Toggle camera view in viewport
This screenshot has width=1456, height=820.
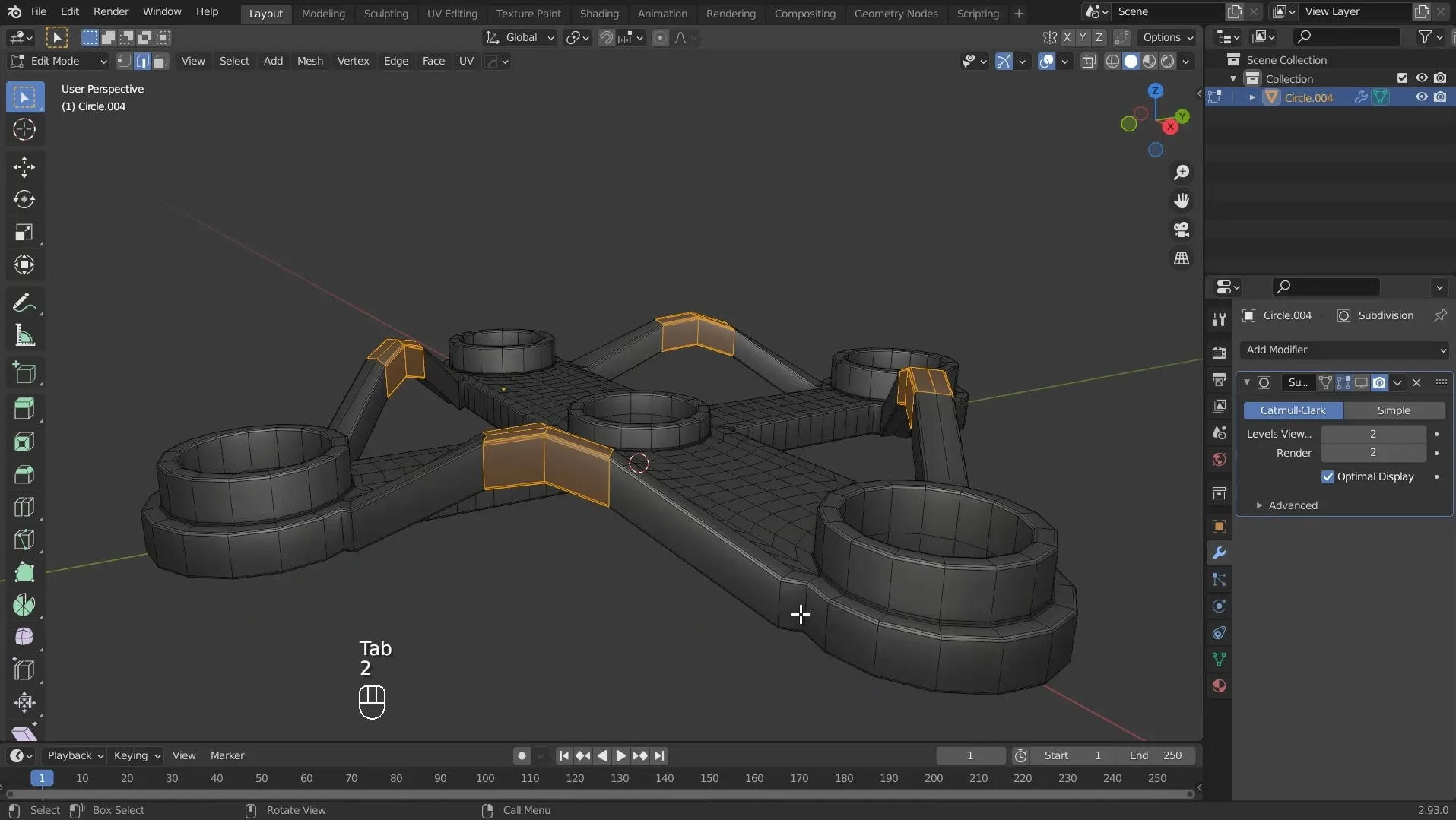[1182, 230]
